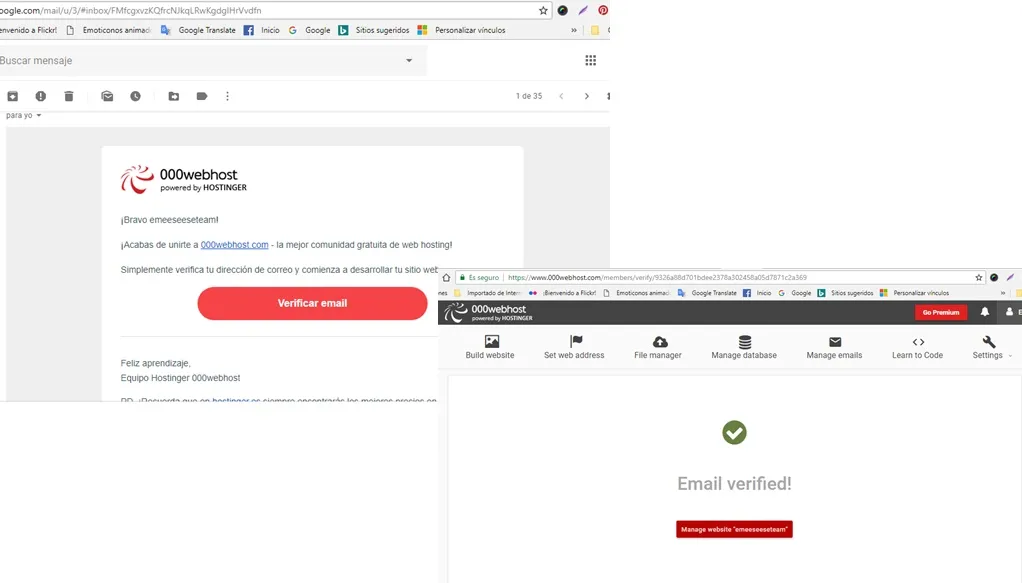Click the 000webhost verify URL address
This screenshot has height=583, width=1022.
click(657, 277)
